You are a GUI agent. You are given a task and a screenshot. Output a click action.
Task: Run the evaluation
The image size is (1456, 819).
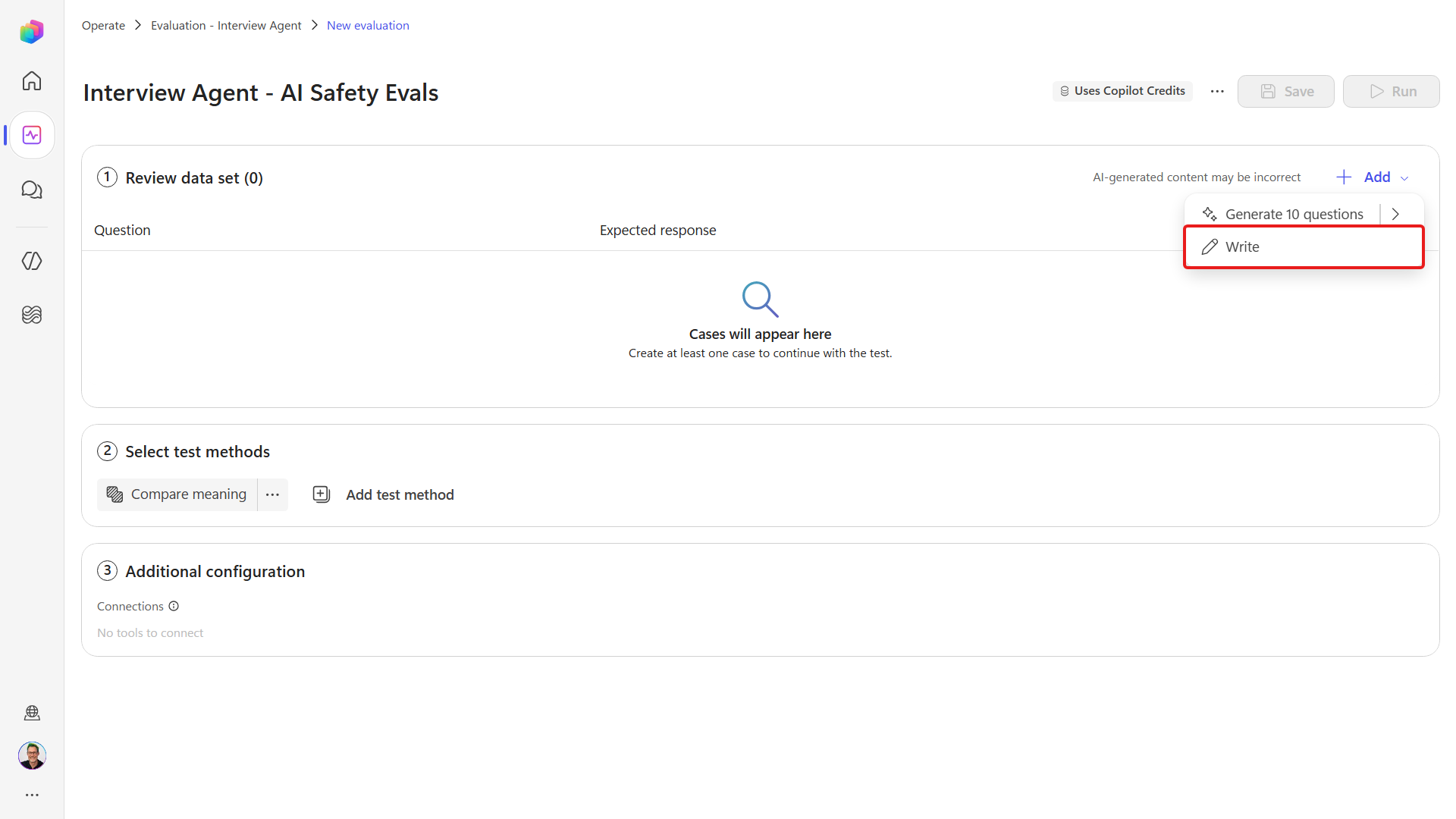point(1392,91)
